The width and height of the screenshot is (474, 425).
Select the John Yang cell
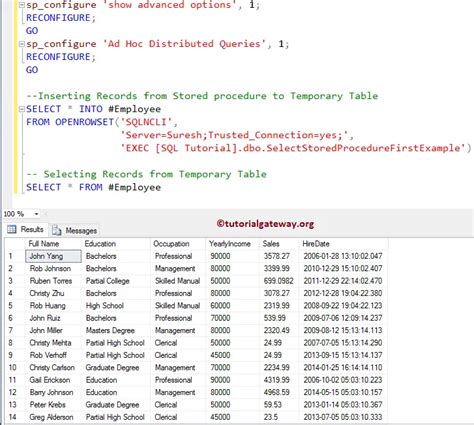click(53, 256)
